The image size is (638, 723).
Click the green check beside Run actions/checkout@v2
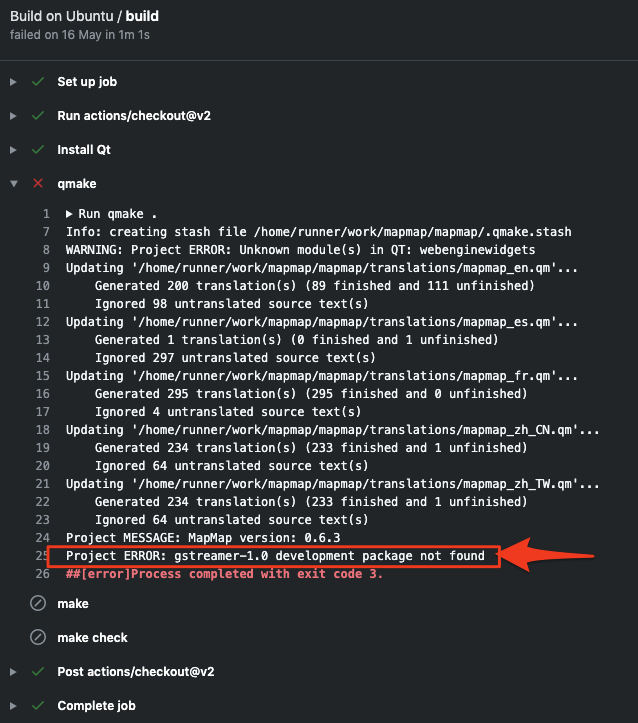coord(38,116)
